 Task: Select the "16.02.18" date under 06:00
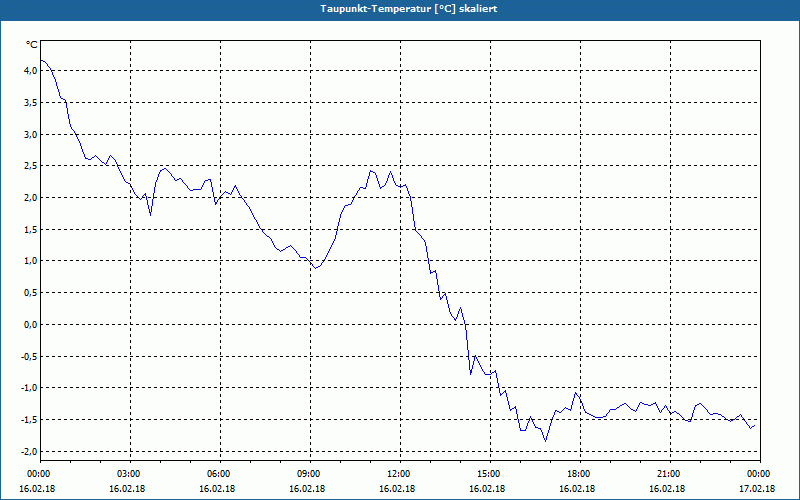click(x=217, y=489)
